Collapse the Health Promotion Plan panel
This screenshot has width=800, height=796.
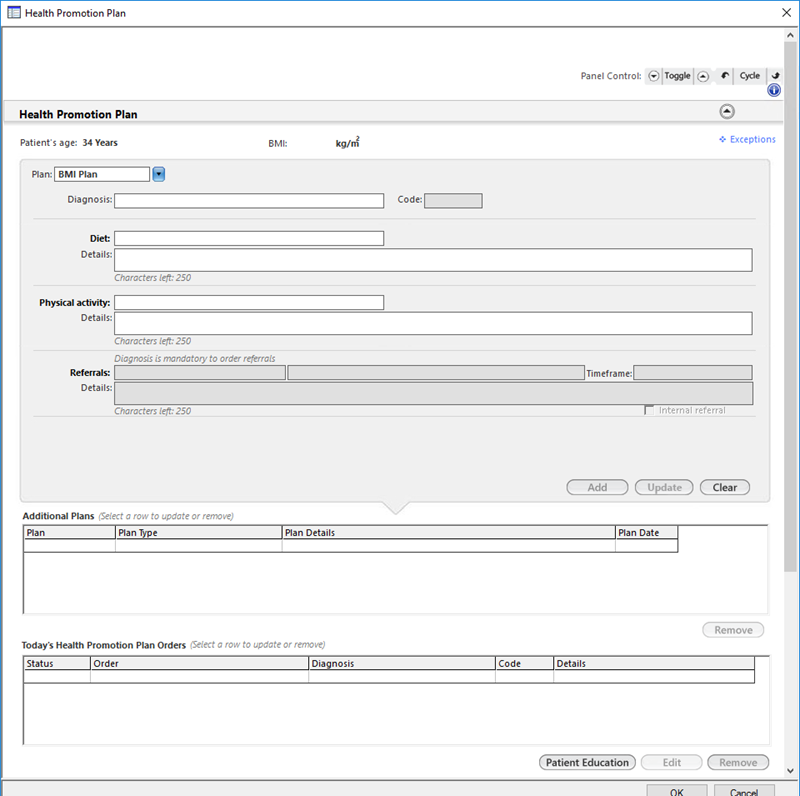point(727,111)
